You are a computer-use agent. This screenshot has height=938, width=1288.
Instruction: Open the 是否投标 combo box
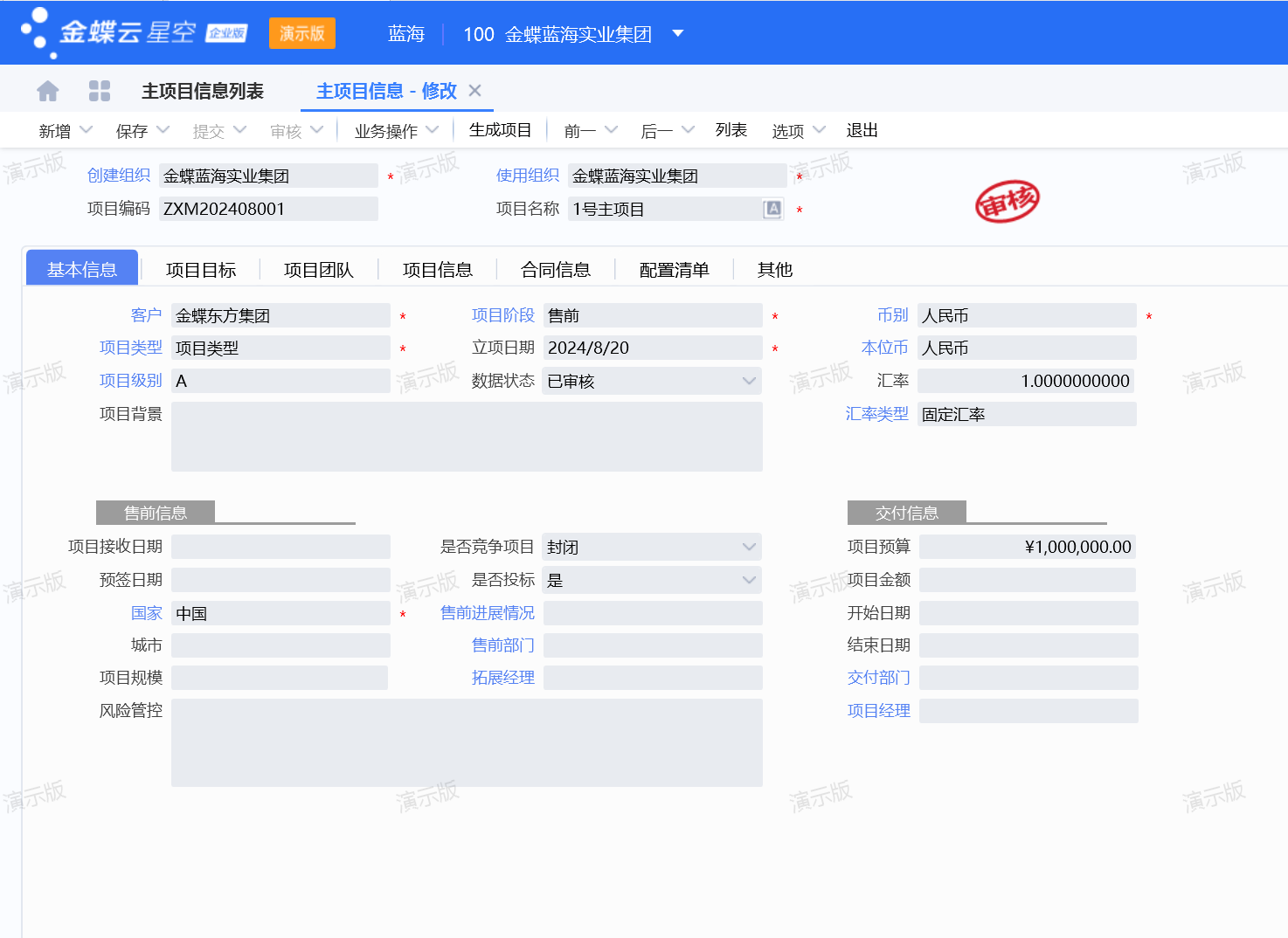[x=652, y=580]
